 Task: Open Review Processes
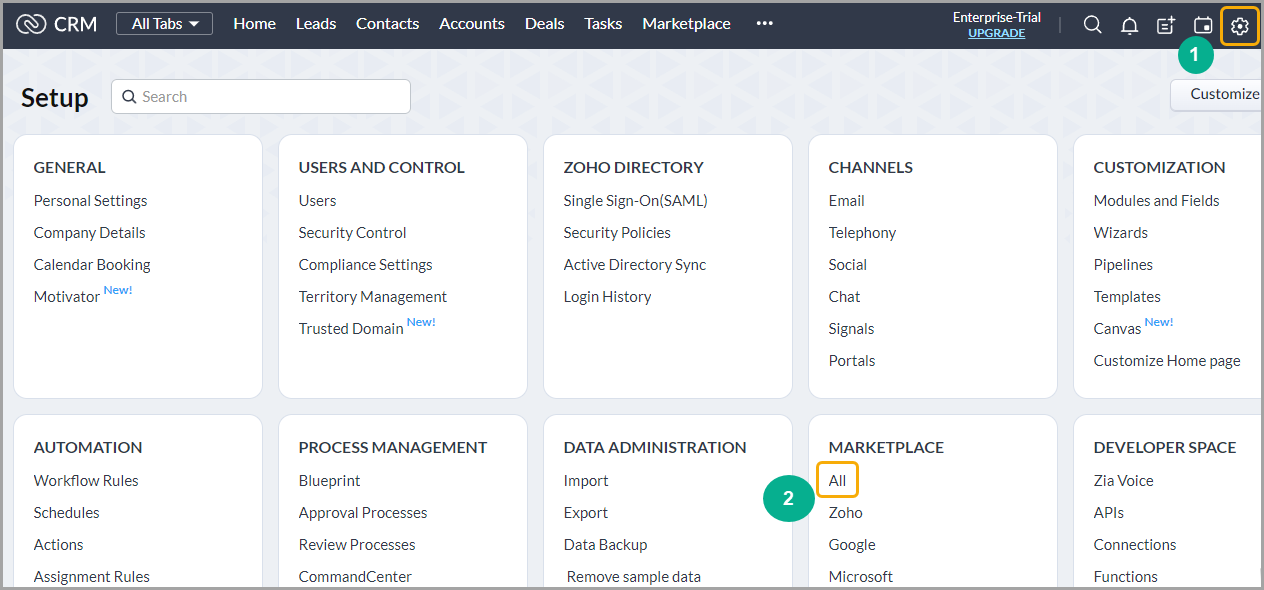tap(356, 545)
